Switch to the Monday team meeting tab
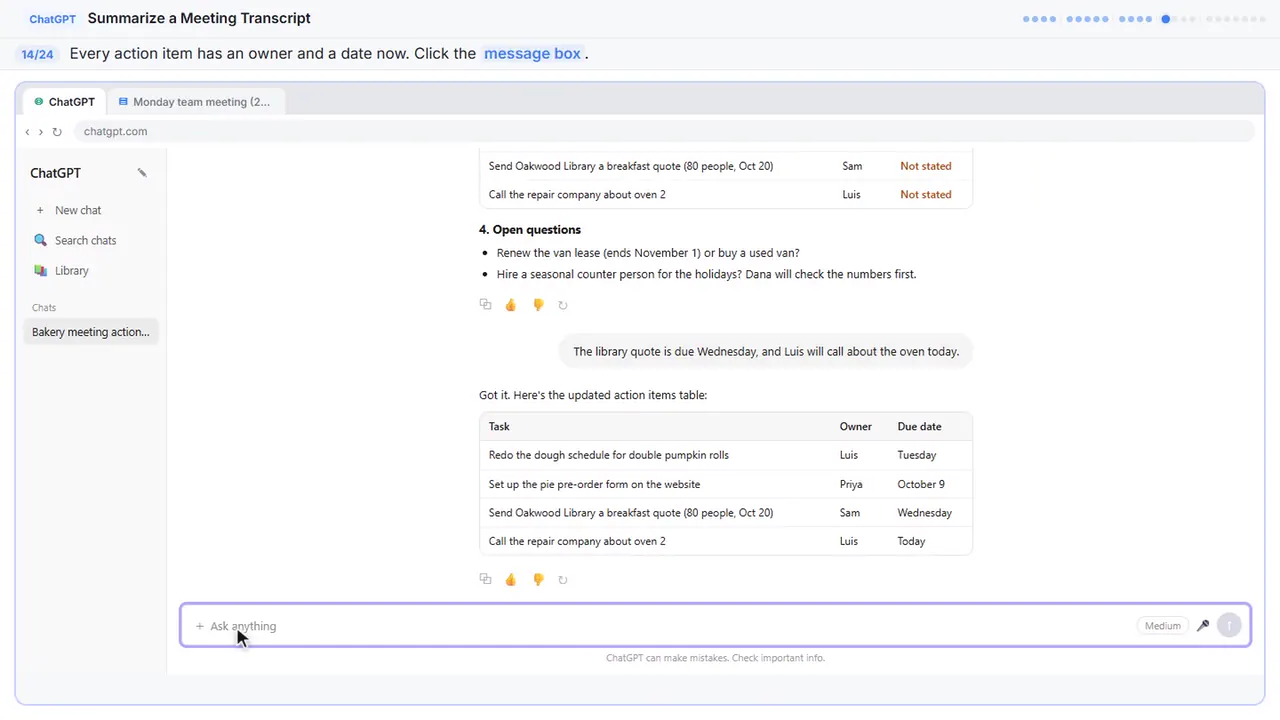The height and width of the screenshot is (720, 1280). pyautogui.click(x=195, y=102)
